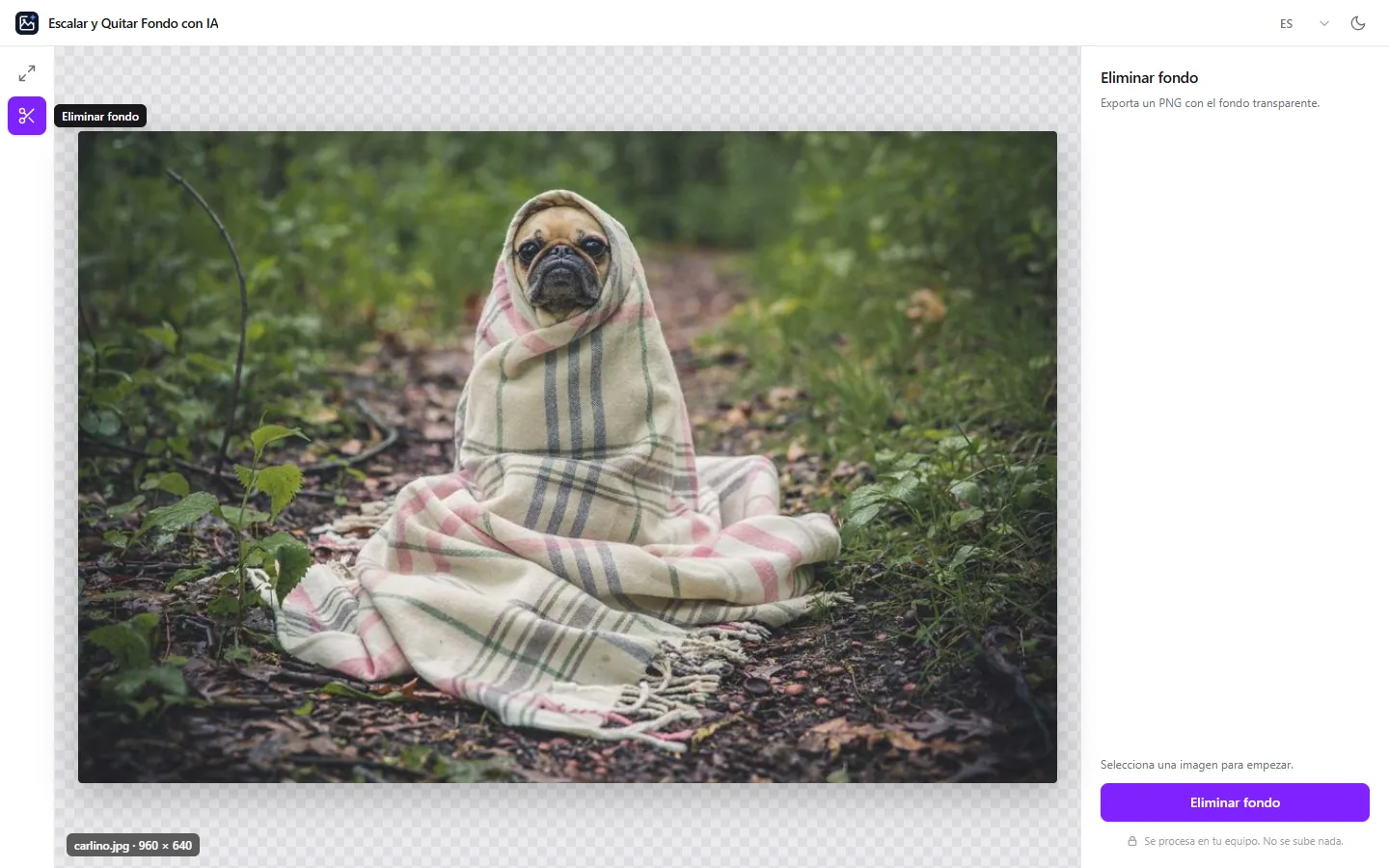Click the app logo icon
The width and height of the screenshot is (1389, 868).
pos(27,23)
